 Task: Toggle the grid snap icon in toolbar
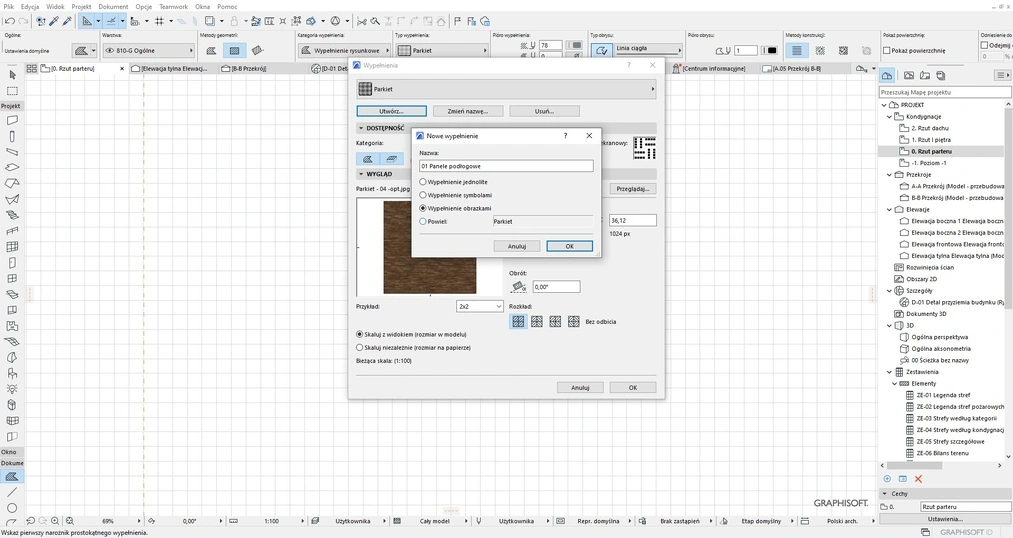pos(159,21)
